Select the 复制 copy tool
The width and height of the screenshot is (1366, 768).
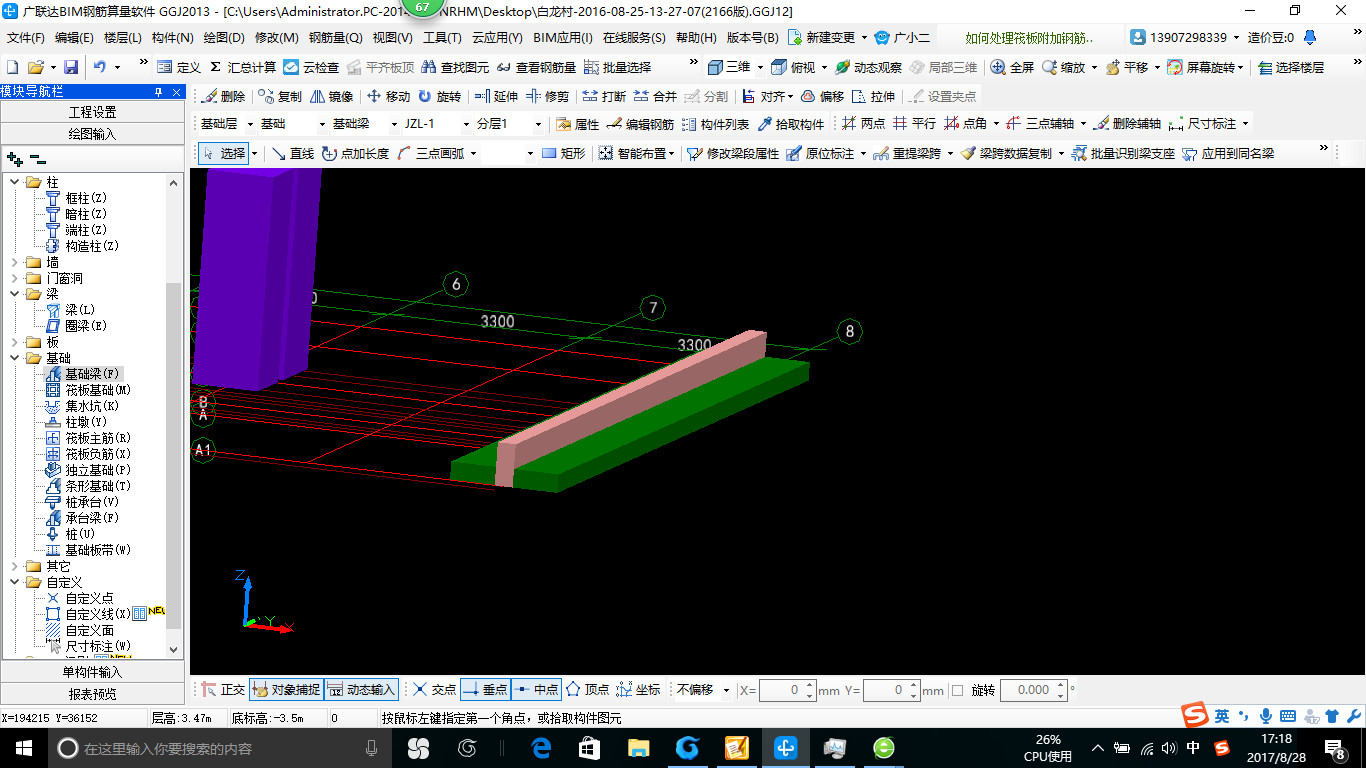[x=279, y=97]
